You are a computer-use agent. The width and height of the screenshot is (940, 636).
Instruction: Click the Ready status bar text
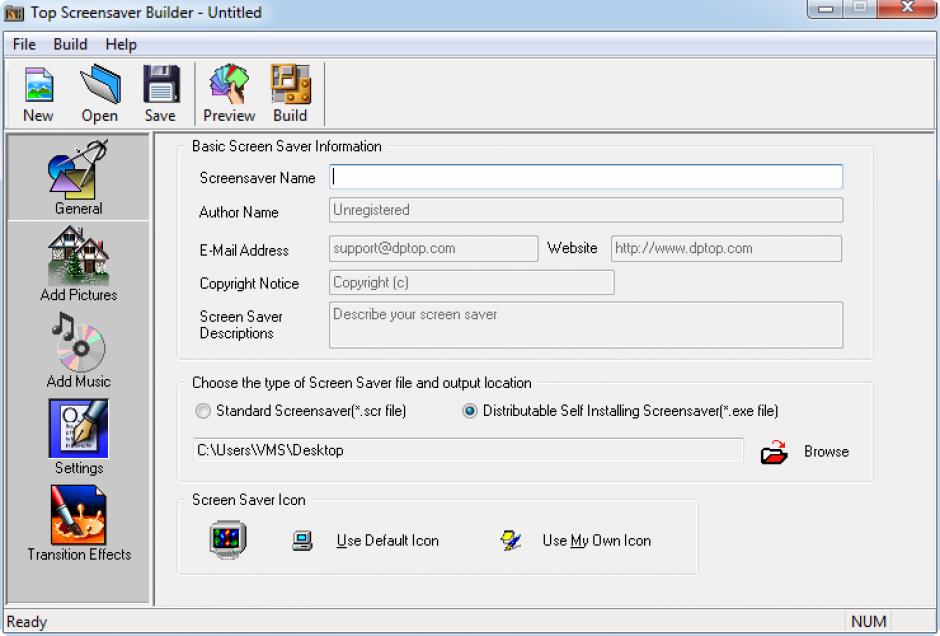coord(26,622)
